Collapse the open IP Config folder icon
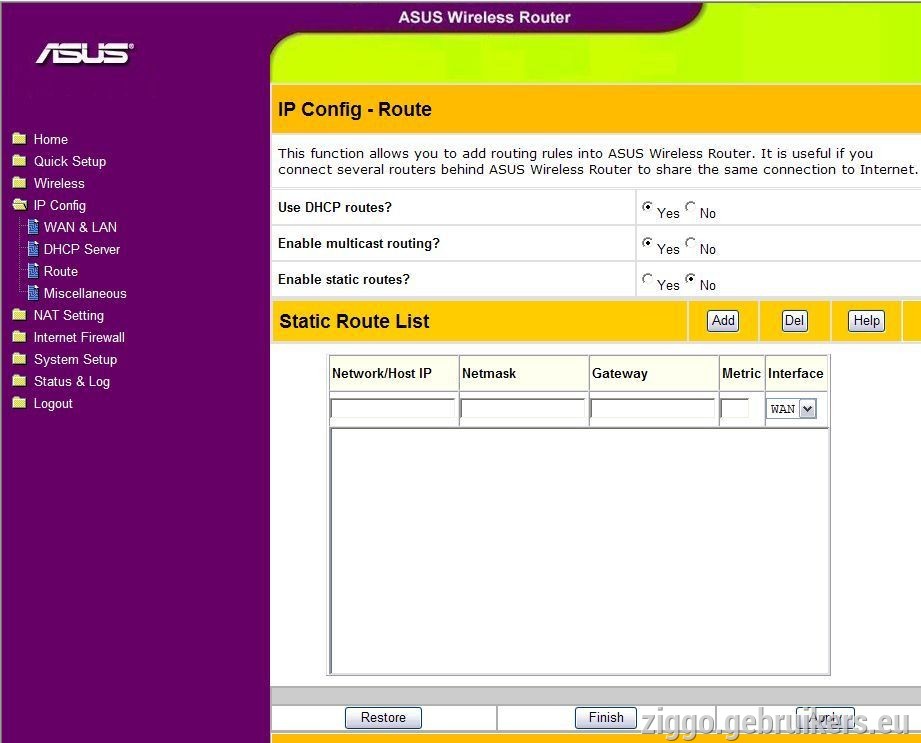 click(19, 204)
